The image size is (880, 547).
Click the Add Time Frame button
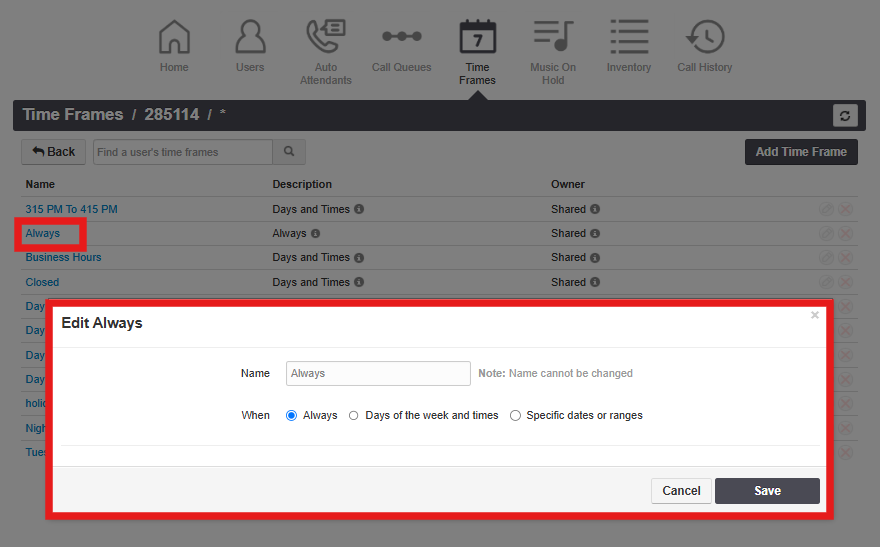tap(800, 152)
